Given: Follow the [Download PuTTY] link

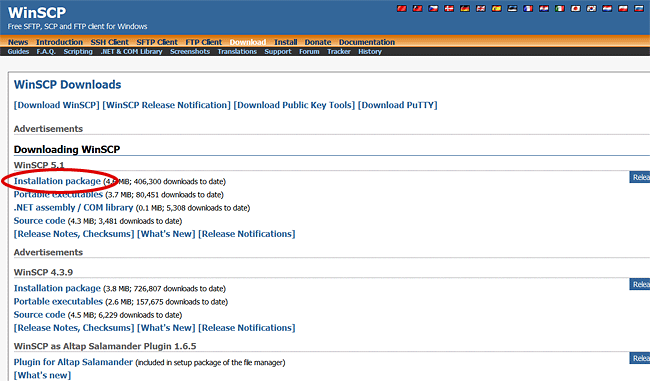Looking at the screenshot, I should 398,105.
